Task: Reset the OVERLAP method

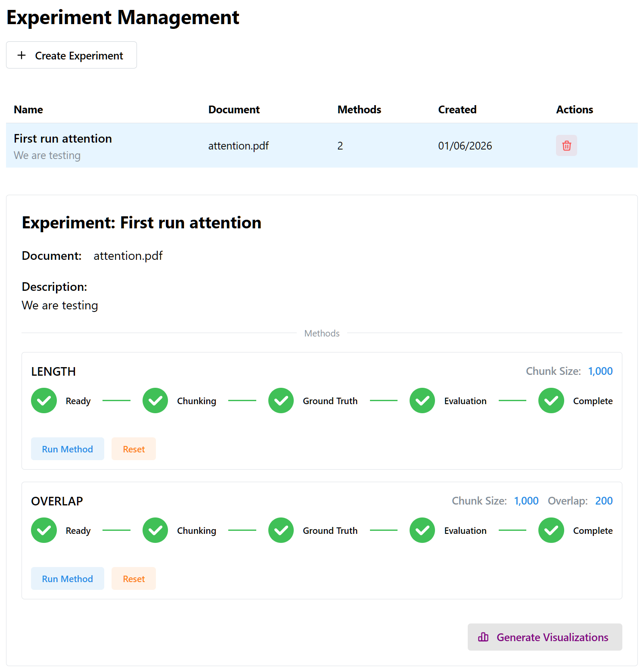Action: click(x=134, y=579)
